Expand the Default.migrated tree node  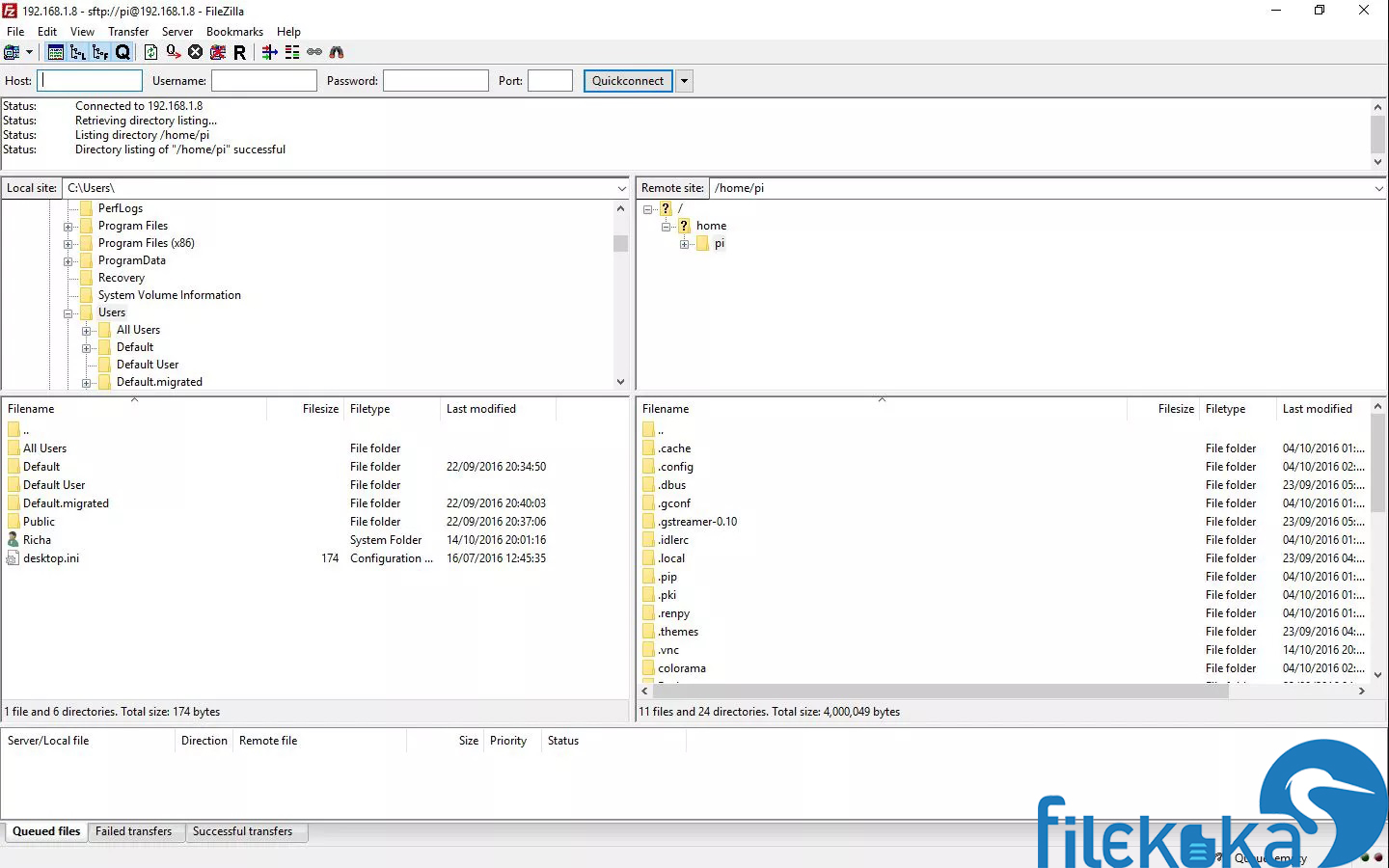point(87,383)
